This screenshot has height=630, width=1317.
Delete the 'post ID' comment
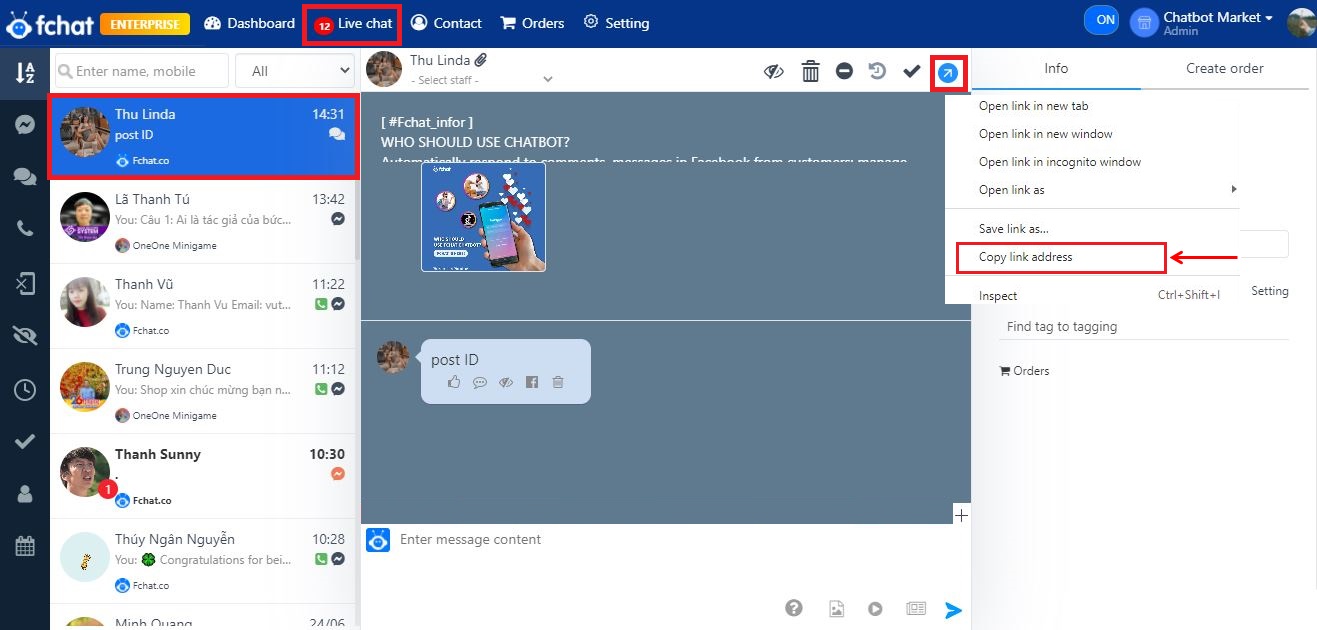[x=558, y=382]
